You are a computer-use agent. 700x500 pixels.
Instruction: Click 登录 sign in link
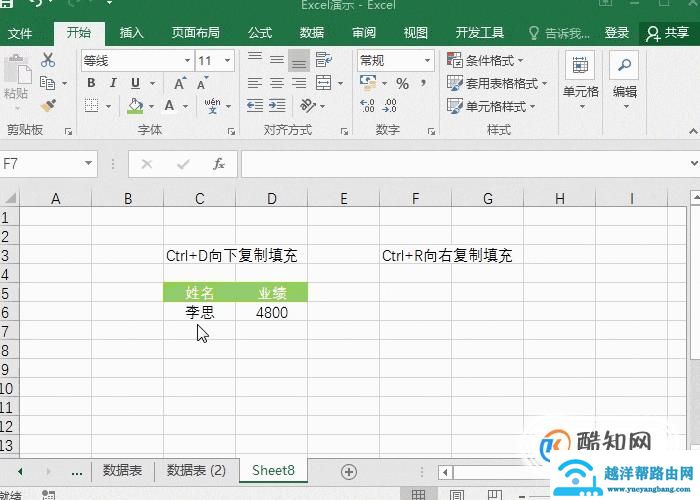coord(617,33)
